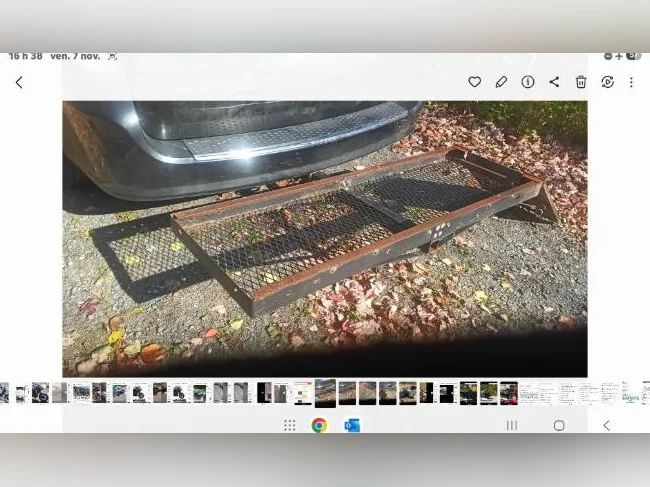This screenshot has height=487, width=650.
Task: Tap the circular-arrow play icon
Action: point(607,82)
